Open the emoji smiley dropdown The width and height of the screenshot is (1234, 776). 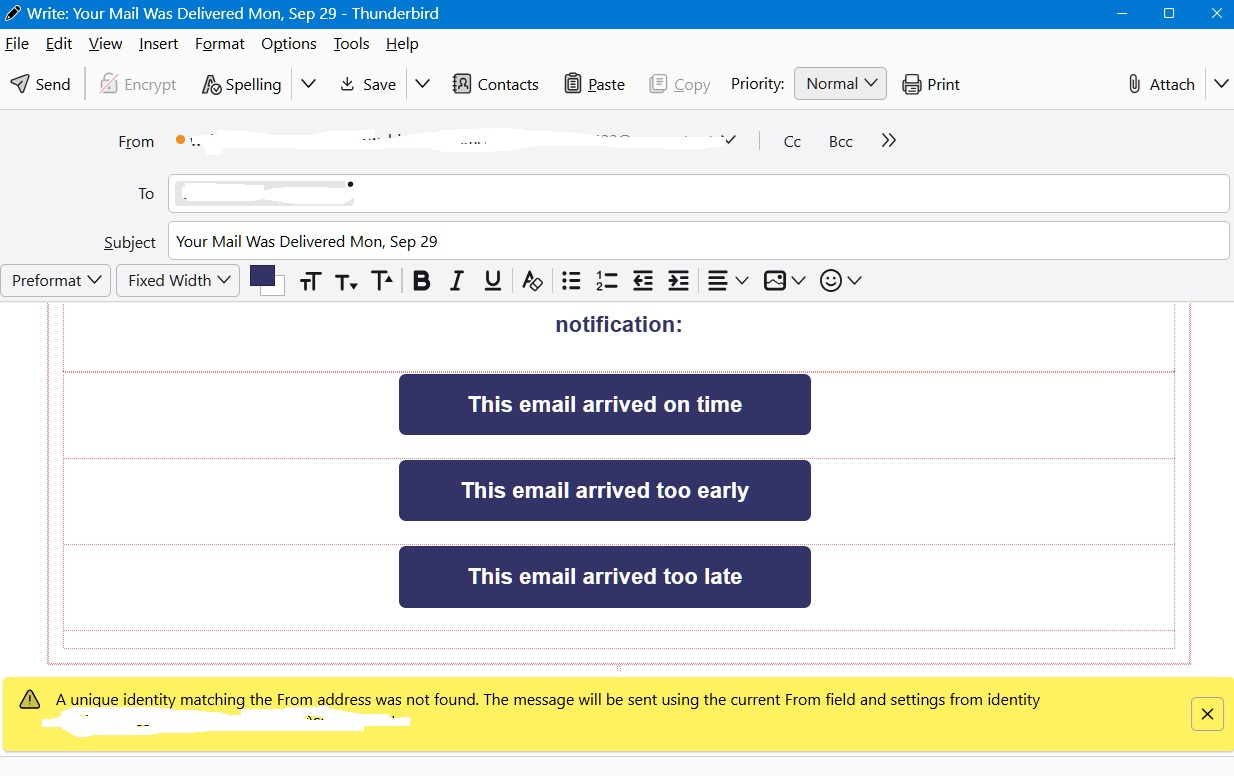point(841,281)
